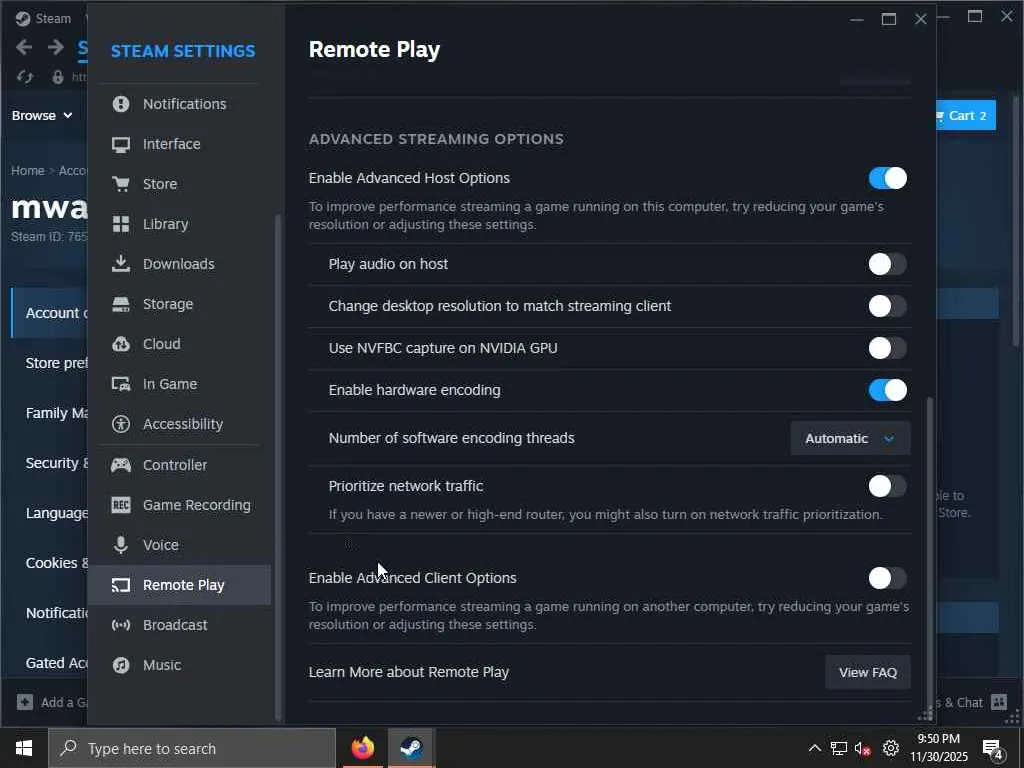Open the Cart 2 button

point(966,116)
